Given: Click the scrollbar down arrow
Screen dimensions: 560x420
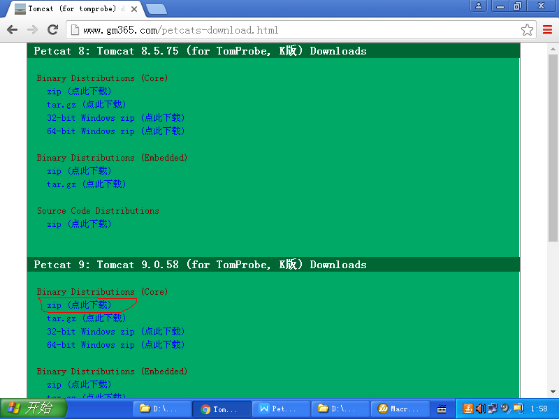Looking at the screenshot, I should pos(553,391).
